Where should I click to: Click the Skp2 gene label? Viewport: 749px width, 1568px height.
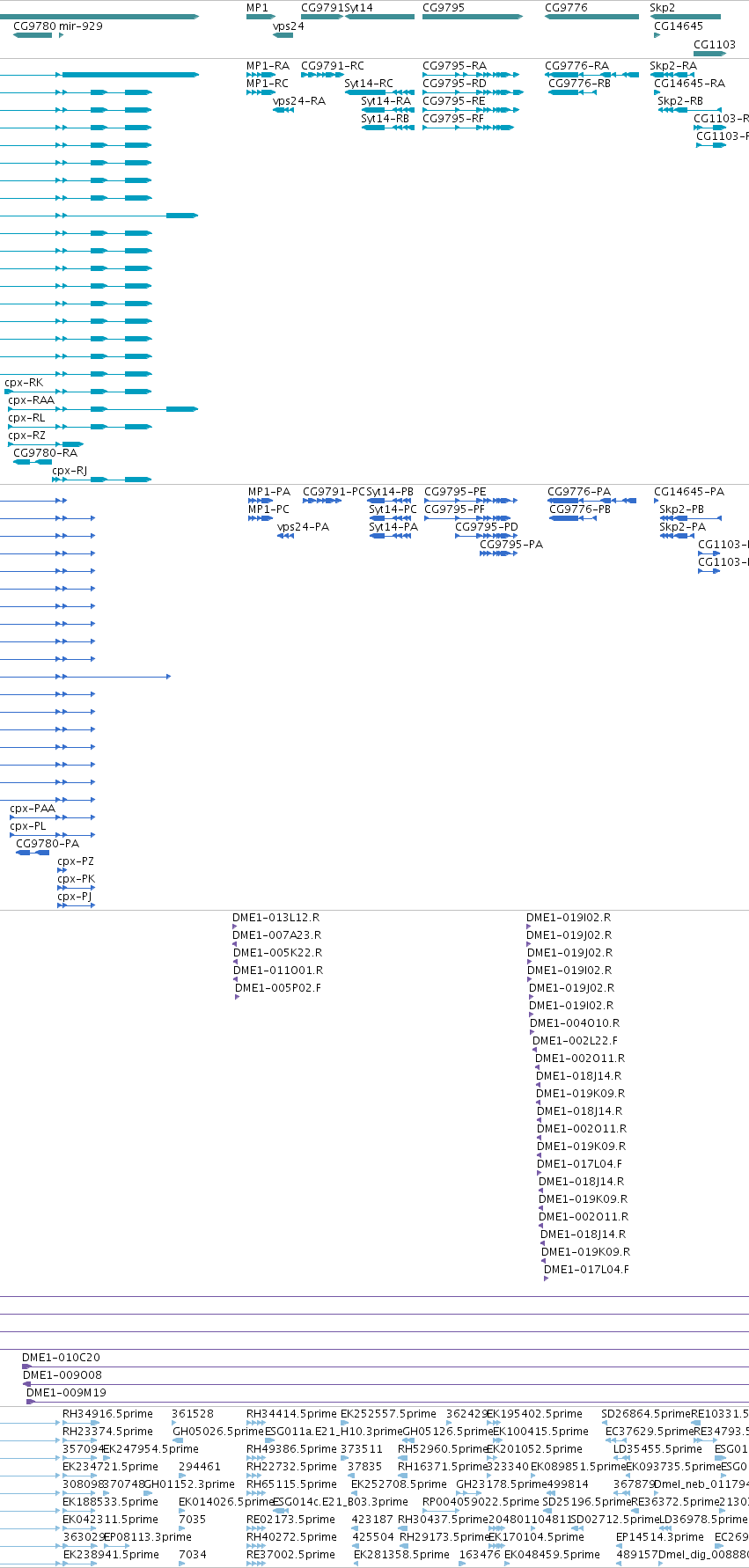pyautogui.click(x=663, y=8)
